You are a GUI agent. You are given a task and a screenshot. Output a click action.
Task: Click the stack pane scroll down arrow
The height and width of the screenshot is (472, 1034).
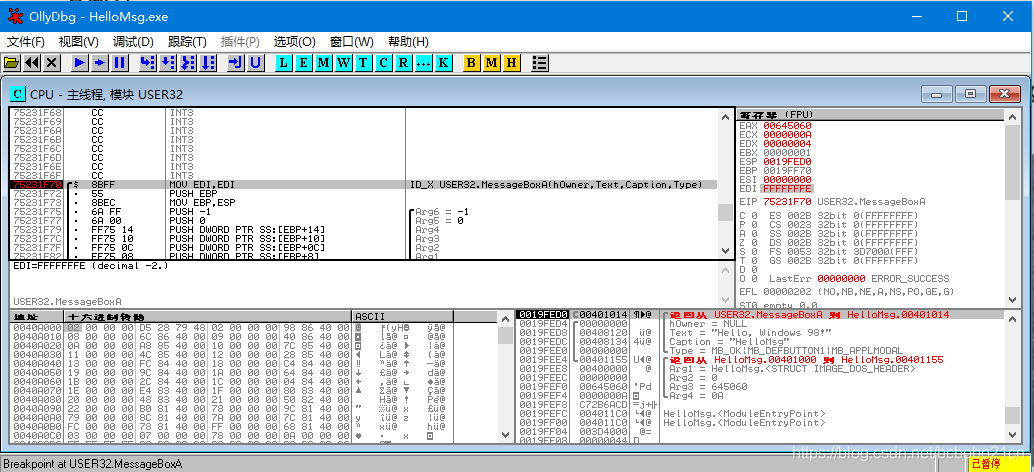tap(1012, 435)
